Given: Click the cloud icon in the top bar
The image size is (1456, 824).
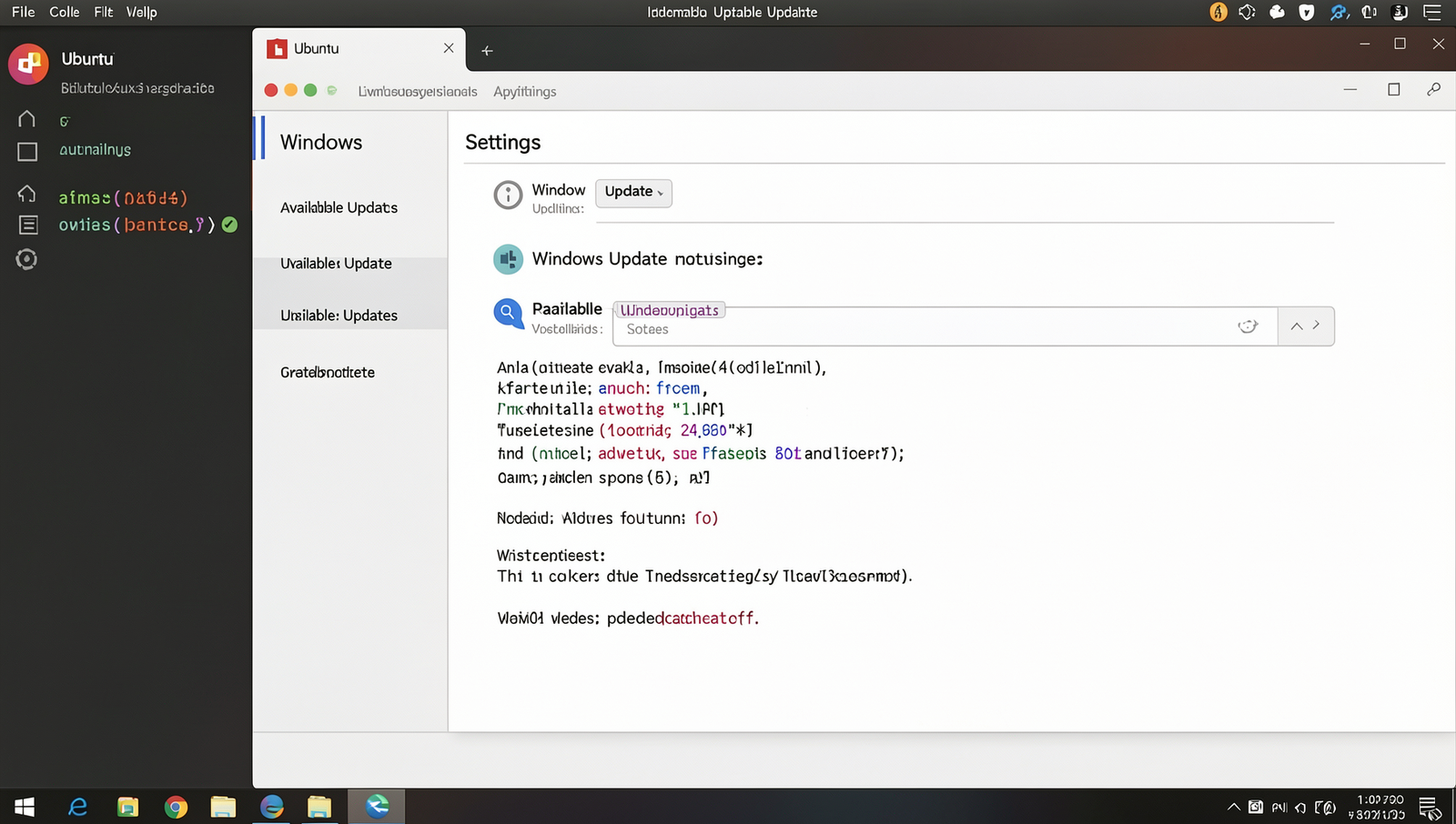Looking at the screenshot, I should click(1278, 12).
